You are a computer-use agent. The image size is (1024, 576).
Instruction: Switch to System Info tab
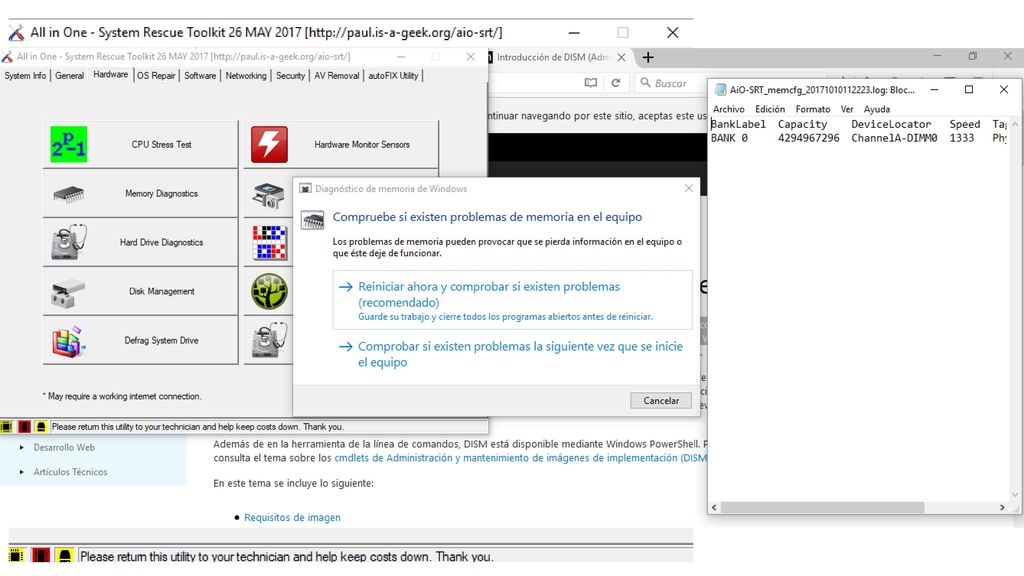25,76
